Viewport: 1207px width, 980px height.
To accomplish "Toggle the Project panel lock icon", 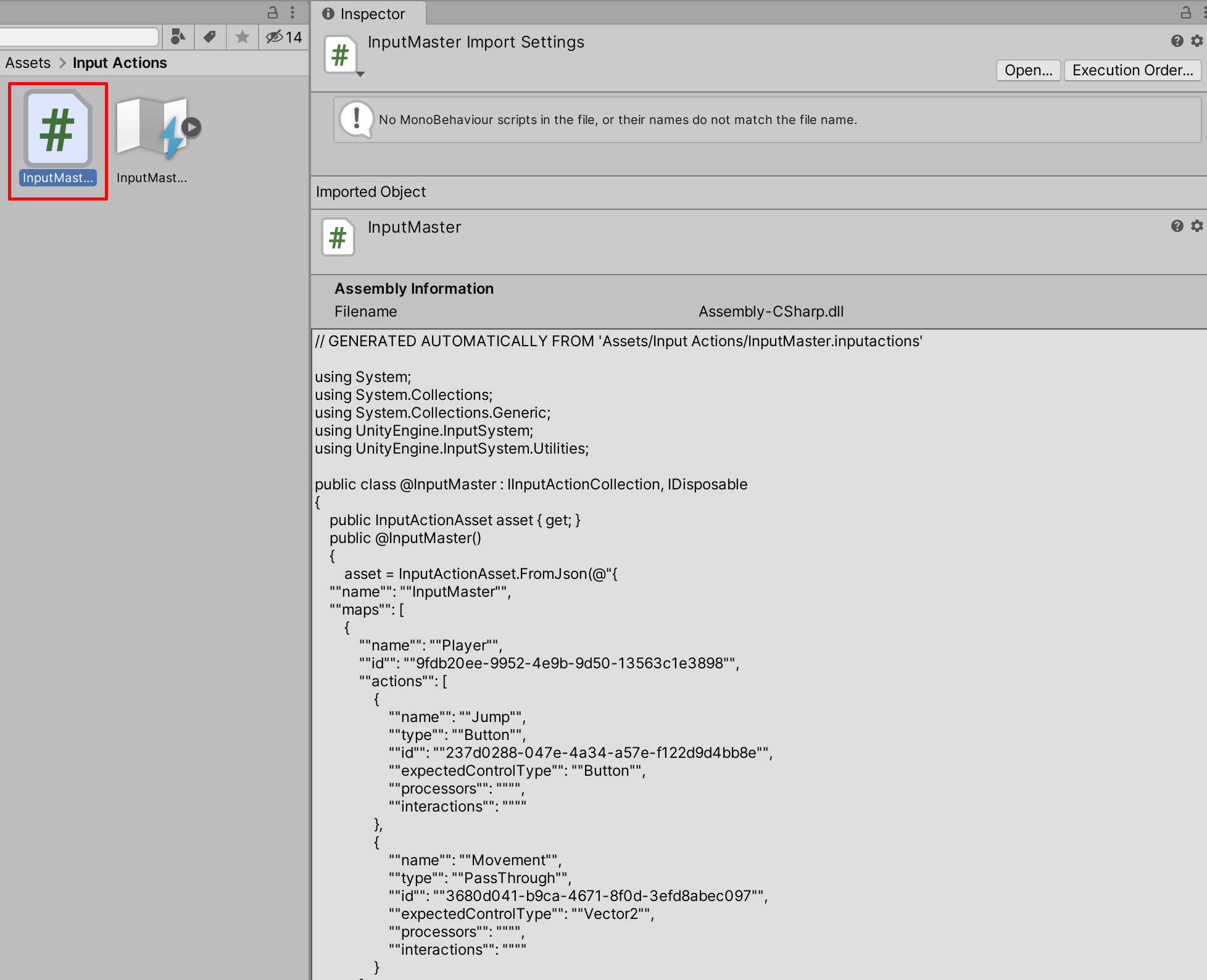I will pos(272,12).
